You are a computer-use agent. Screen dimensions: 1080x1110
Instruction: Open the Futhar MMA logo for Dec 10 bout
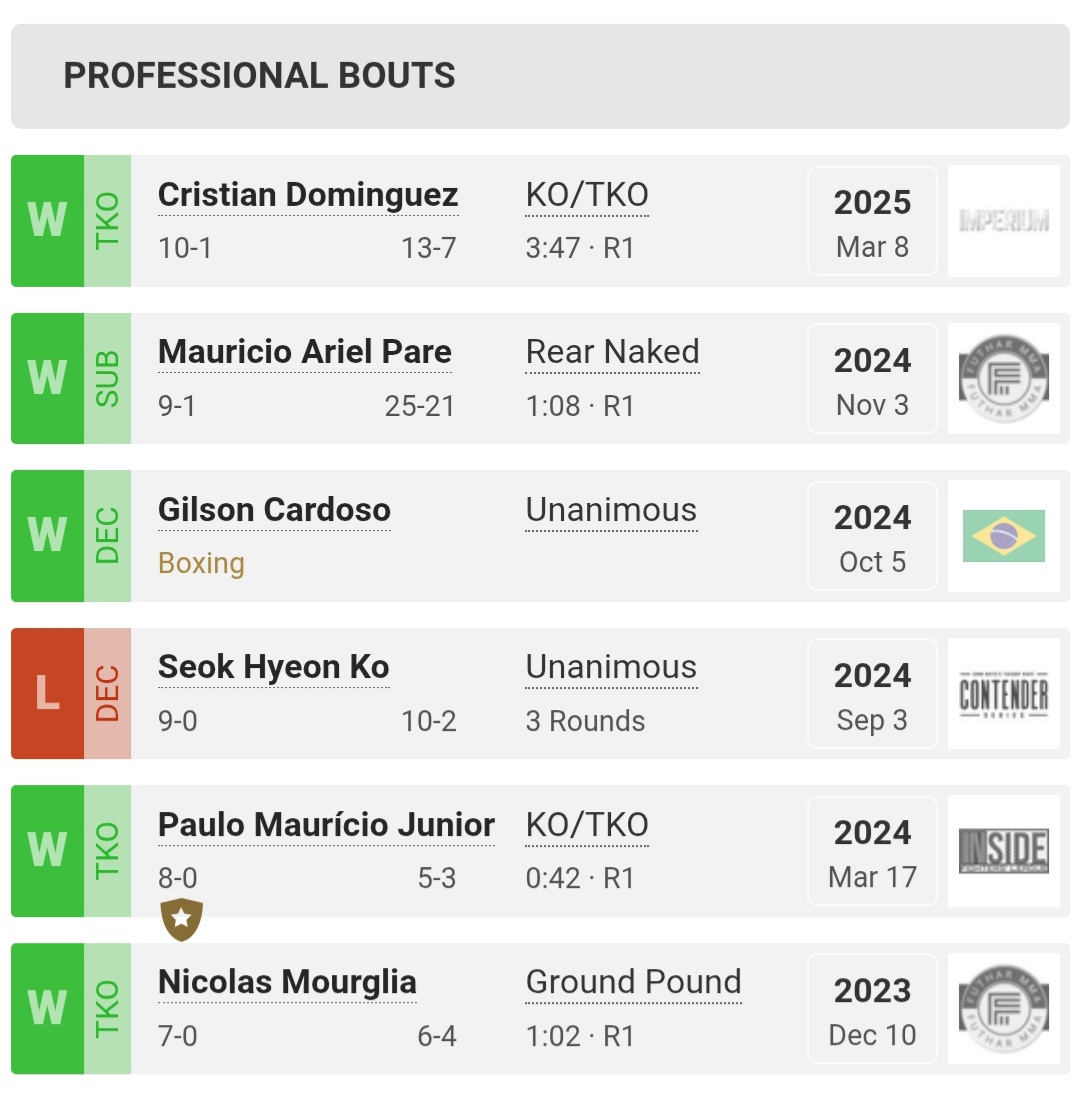tap(1003, 1009)
